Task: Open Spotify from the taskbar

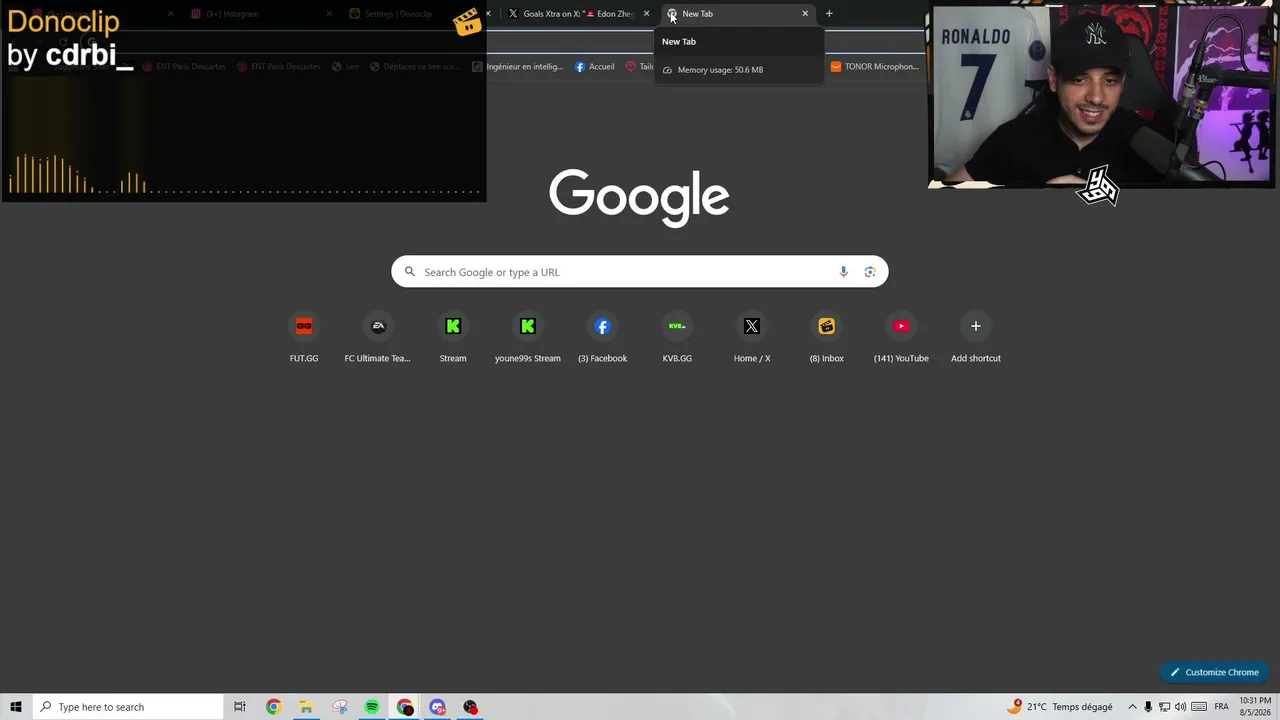Action: click(372, 707)
